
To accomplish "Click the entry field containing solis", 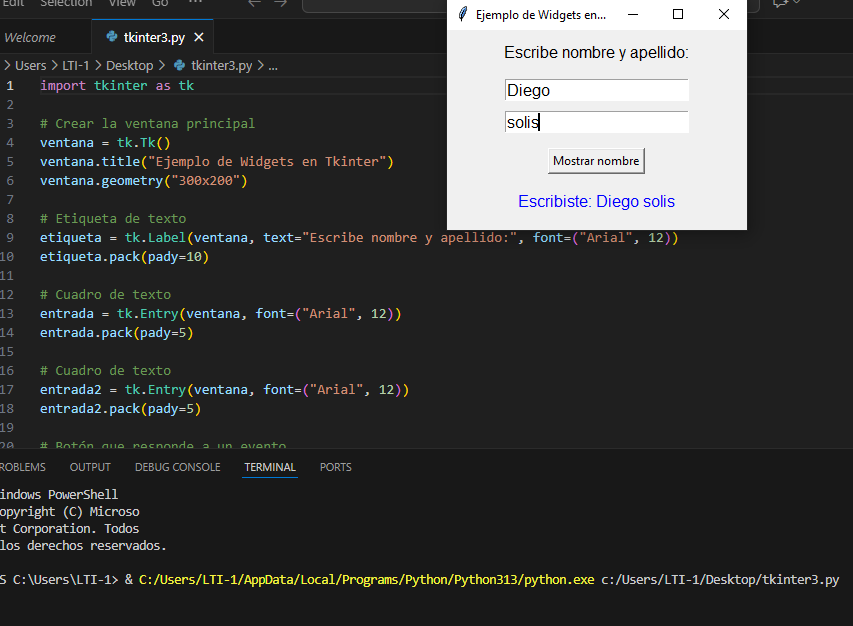I will click(x=596, y=123).
